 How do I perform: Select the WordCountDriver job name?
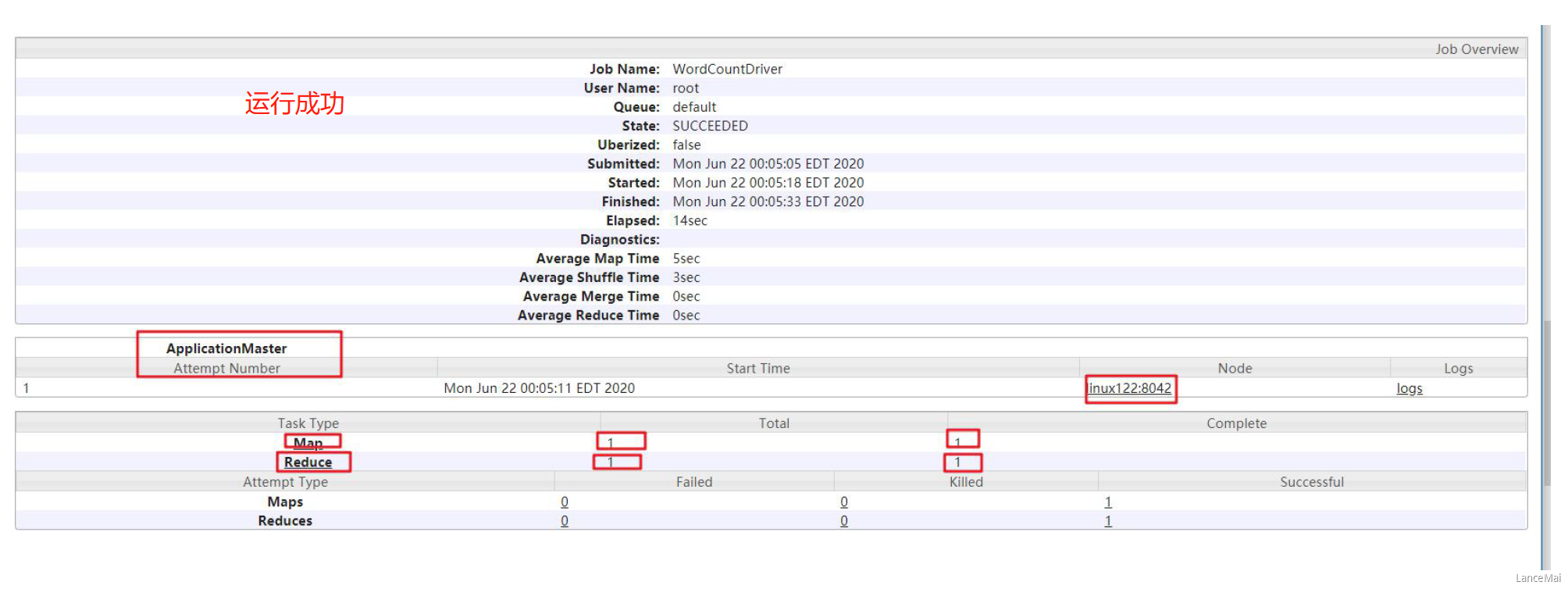click(x=728, y=69)
